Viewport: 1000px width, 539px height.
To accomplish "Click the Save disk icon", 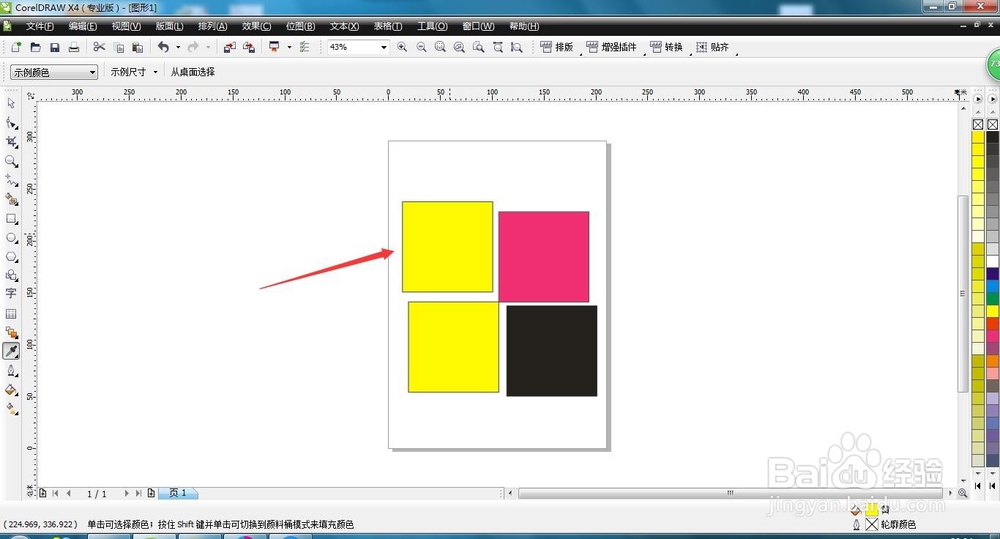I will (x=55, y=47).
